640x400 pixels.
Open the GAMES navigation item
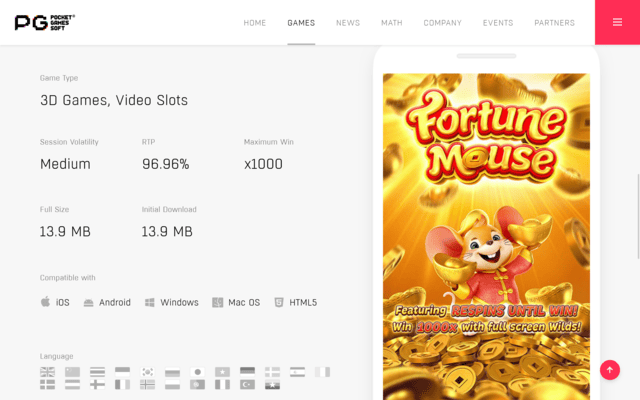[301, 23]
